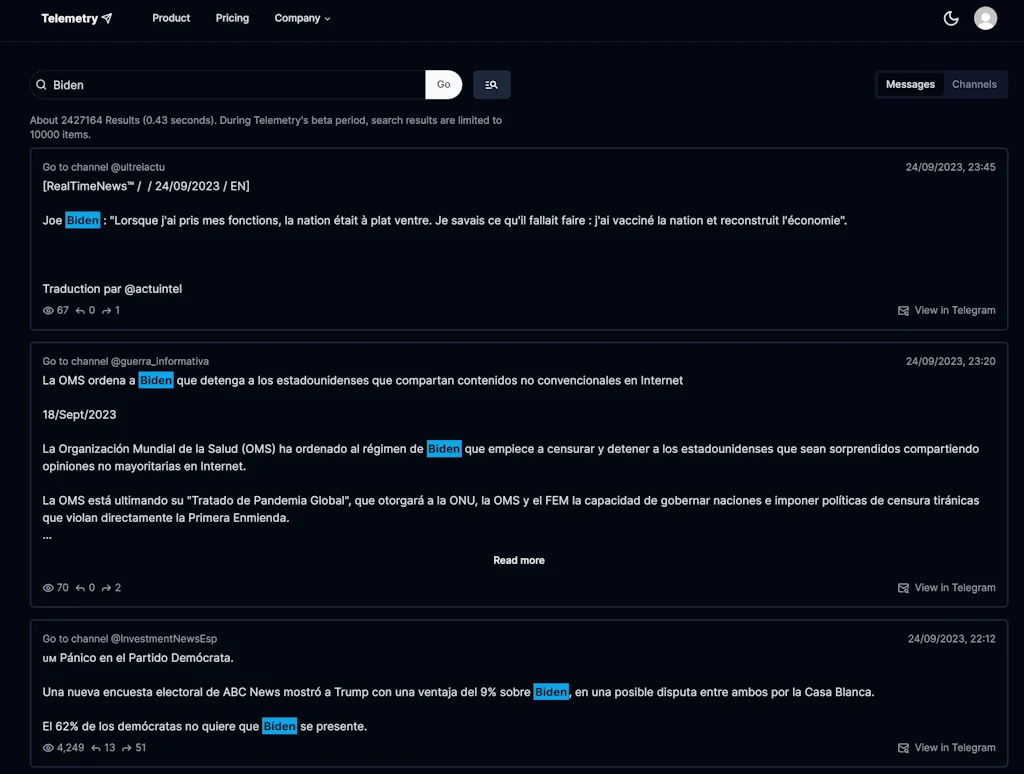
Task: Click the Telegram icon on the @guerra_informativa message
Action: tap(903, 588)
